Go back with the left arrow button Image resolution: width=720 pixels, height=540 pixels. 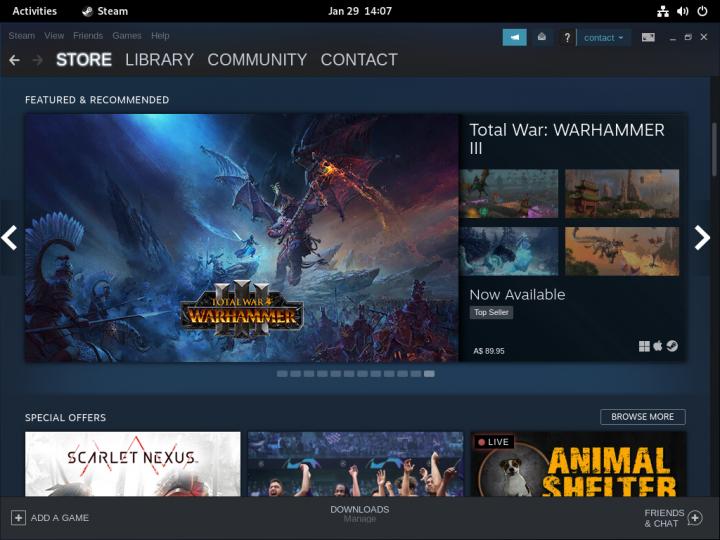(14, 60)
